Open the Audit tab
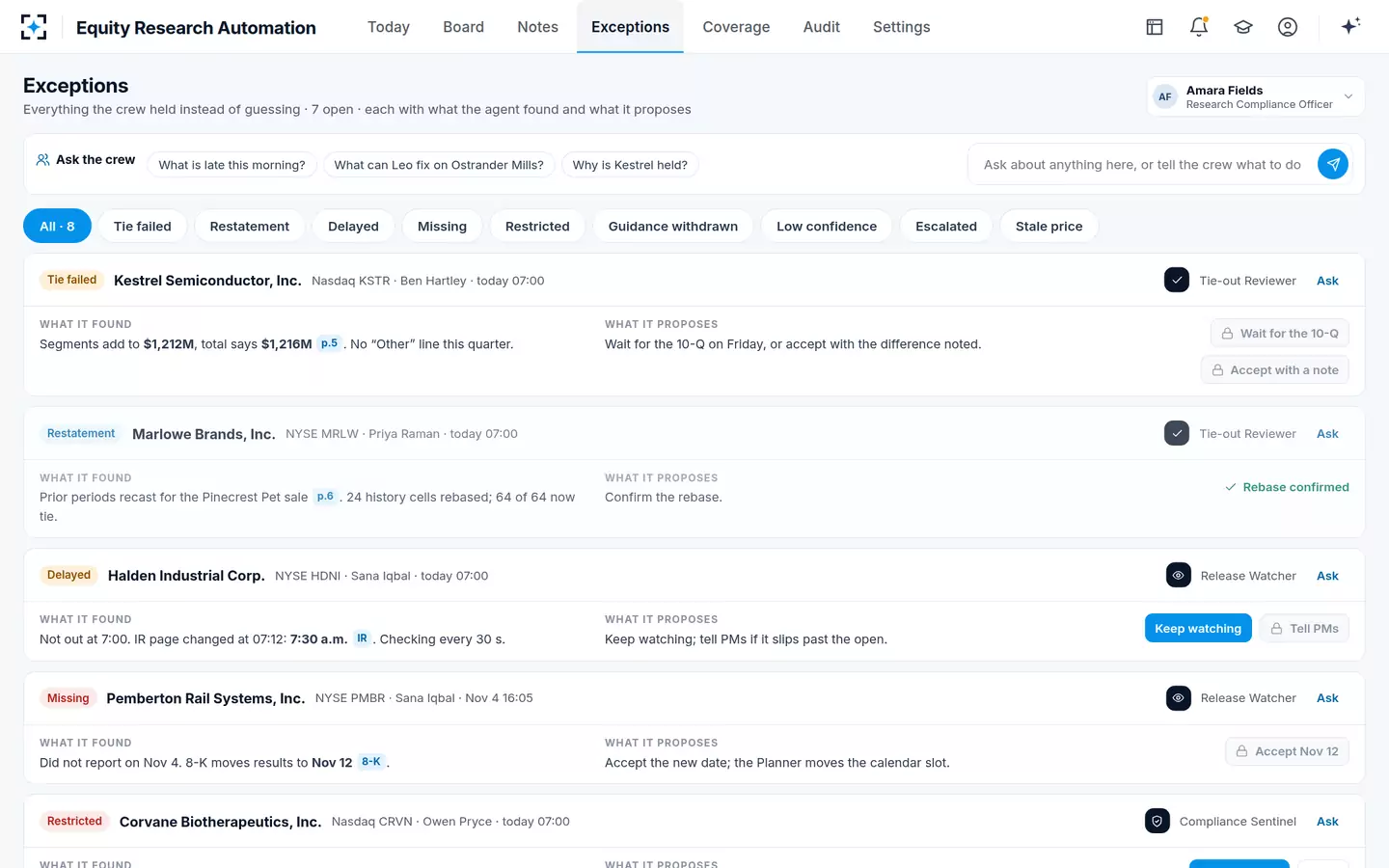Viewport: 1389px width, 868px height. 822,27
